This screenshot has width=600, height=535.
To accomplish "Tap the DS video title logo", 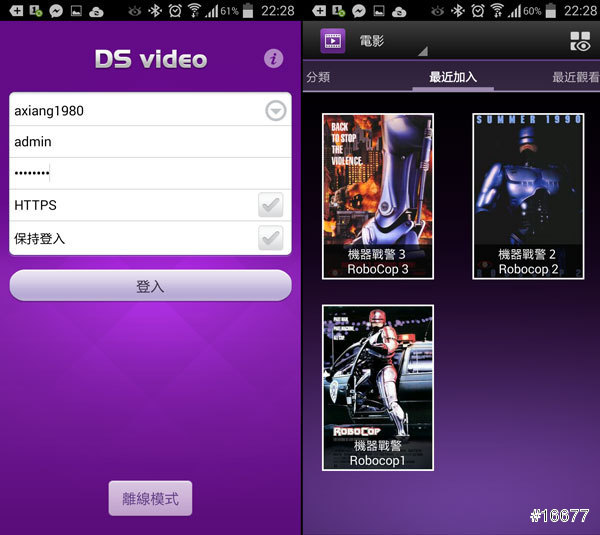I will point(151,59).
